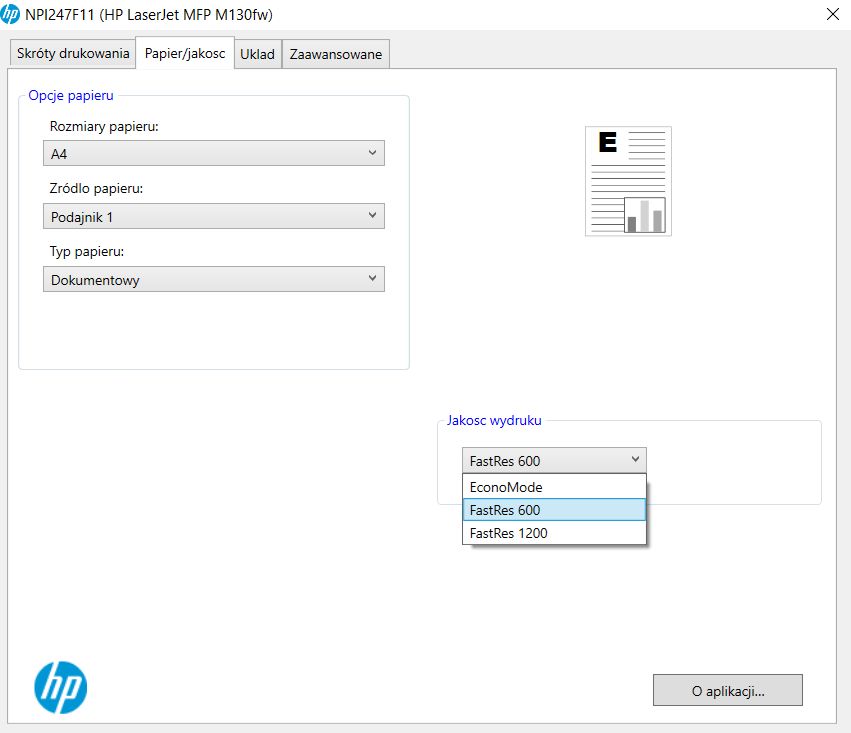Pick FastRes 1200 print quality option

[x=554, y=533]
